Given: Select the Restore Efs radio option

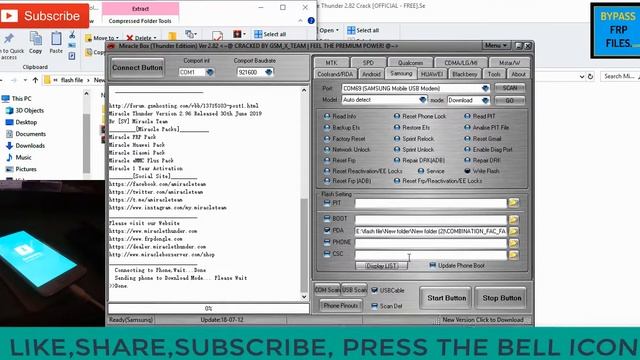Looking at the screenshot, I should pos(412,127).
